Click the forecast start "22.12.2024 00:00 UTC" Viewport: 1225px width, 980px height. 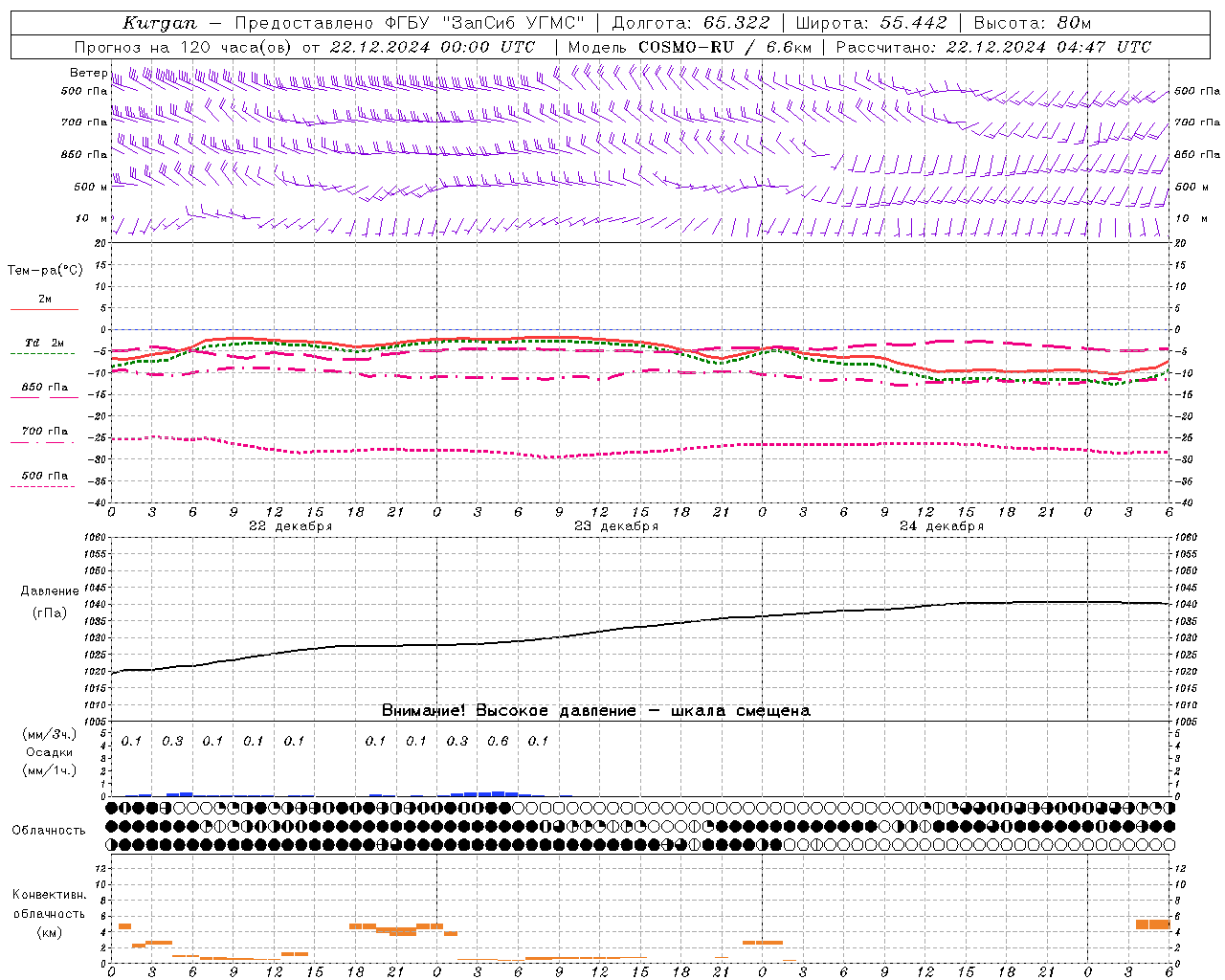tap(432, 47)
